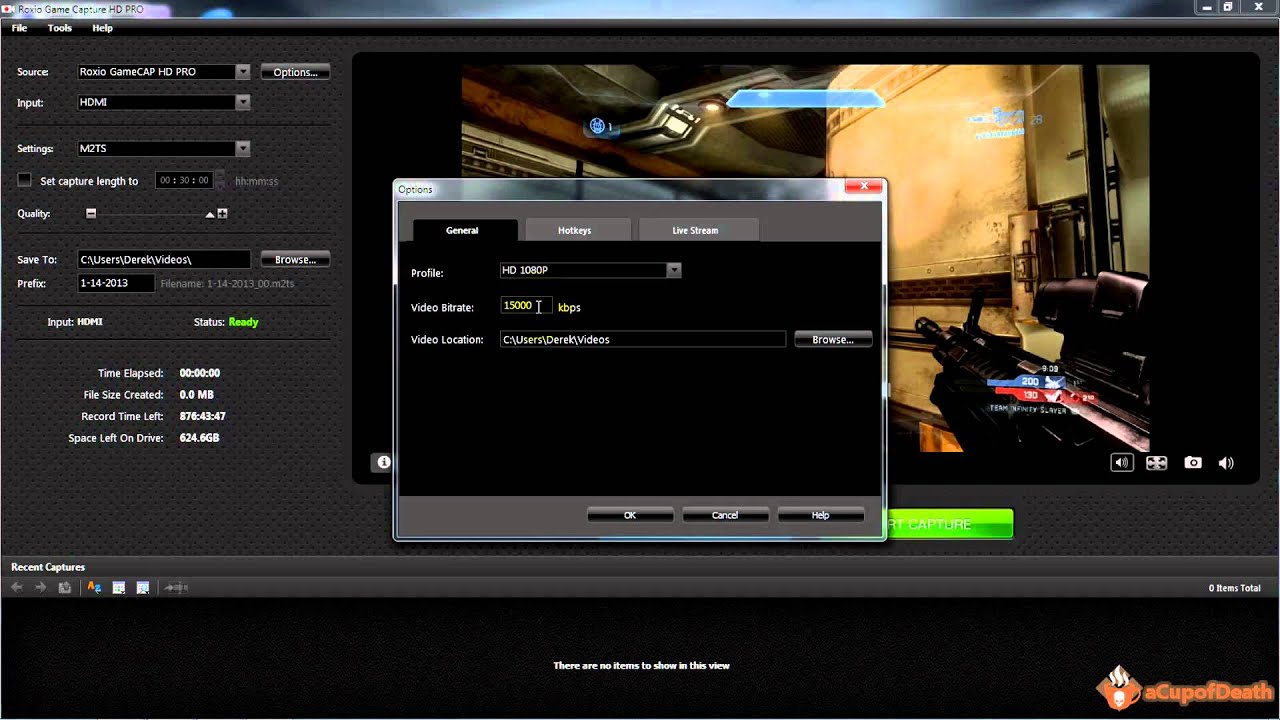Sort recent captures with the AZ icon
1280x720 pixels.
[94, 587]
